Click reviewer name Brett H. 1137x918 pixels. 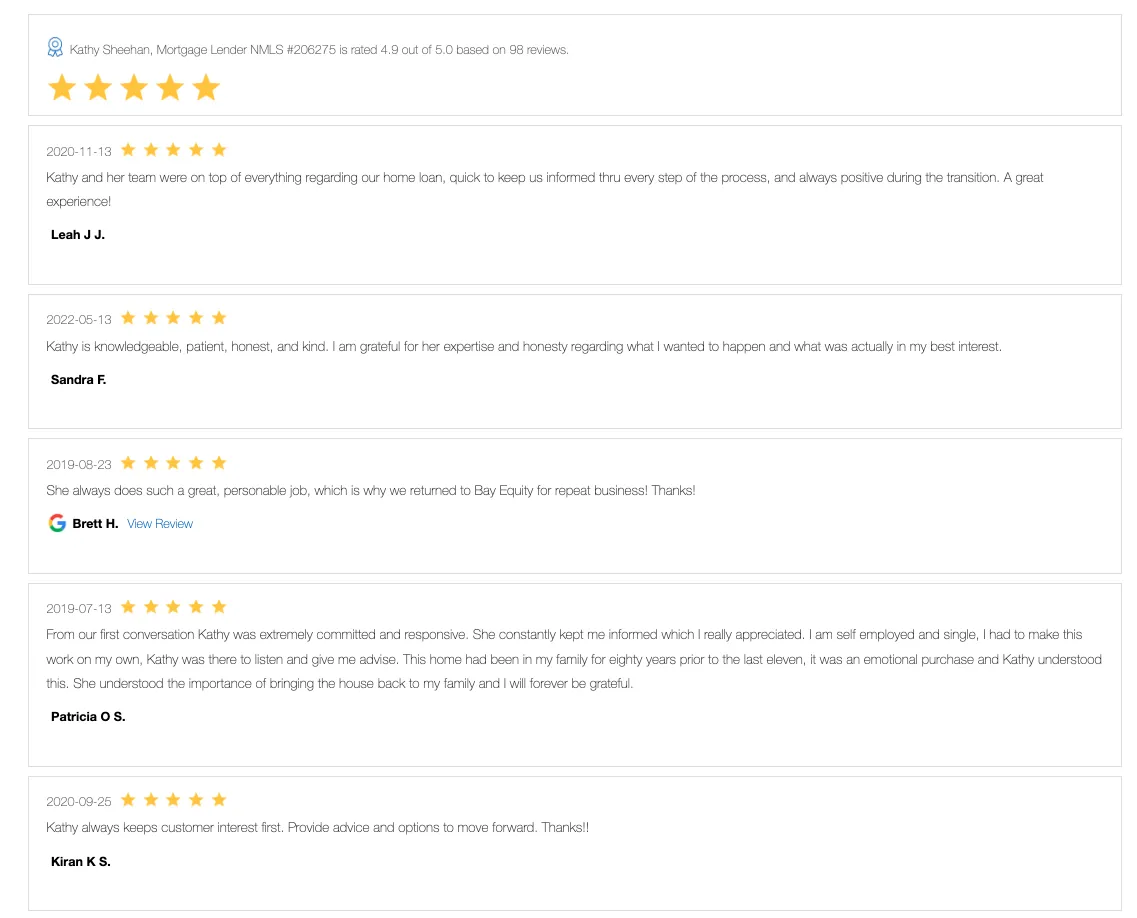(x=95, y=524)
